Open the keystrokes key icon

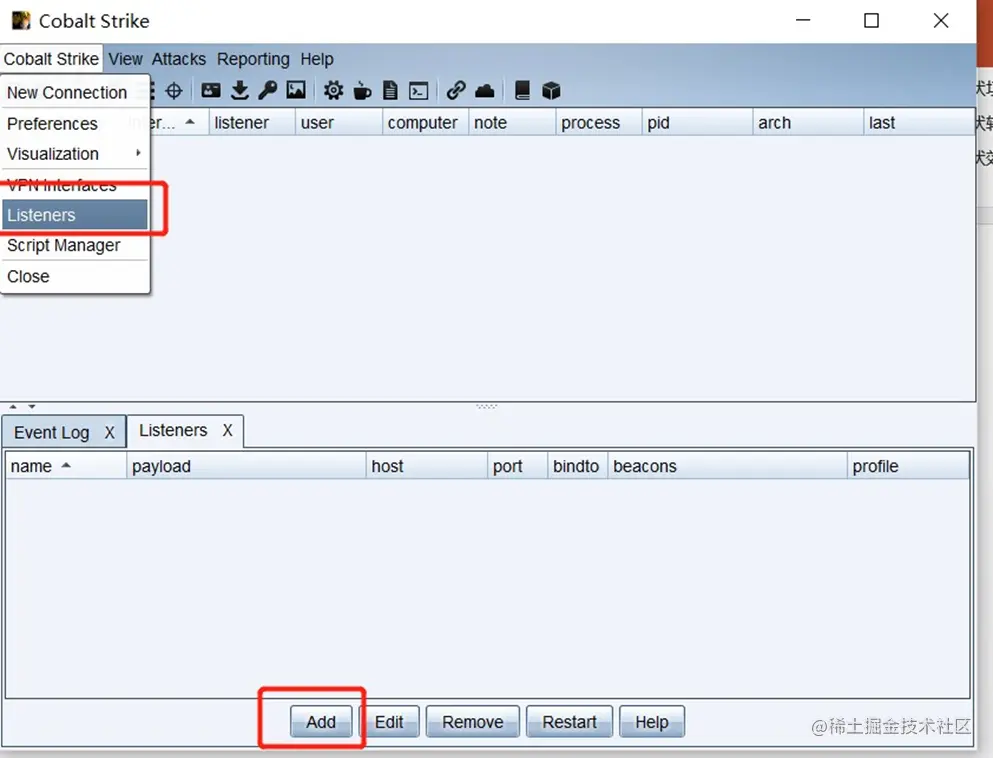(267, 91)
